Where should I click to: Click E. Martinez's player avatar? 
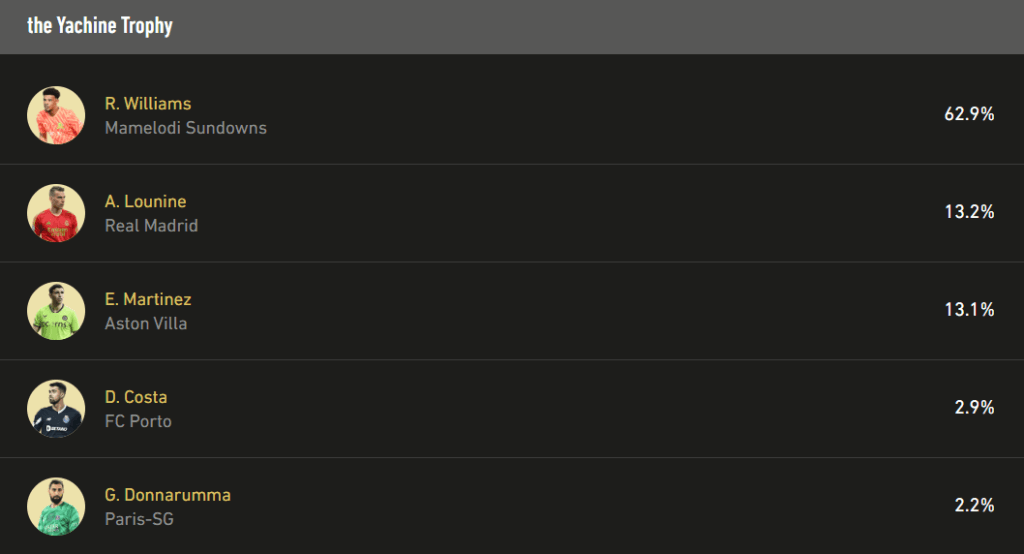coord(56,311)
